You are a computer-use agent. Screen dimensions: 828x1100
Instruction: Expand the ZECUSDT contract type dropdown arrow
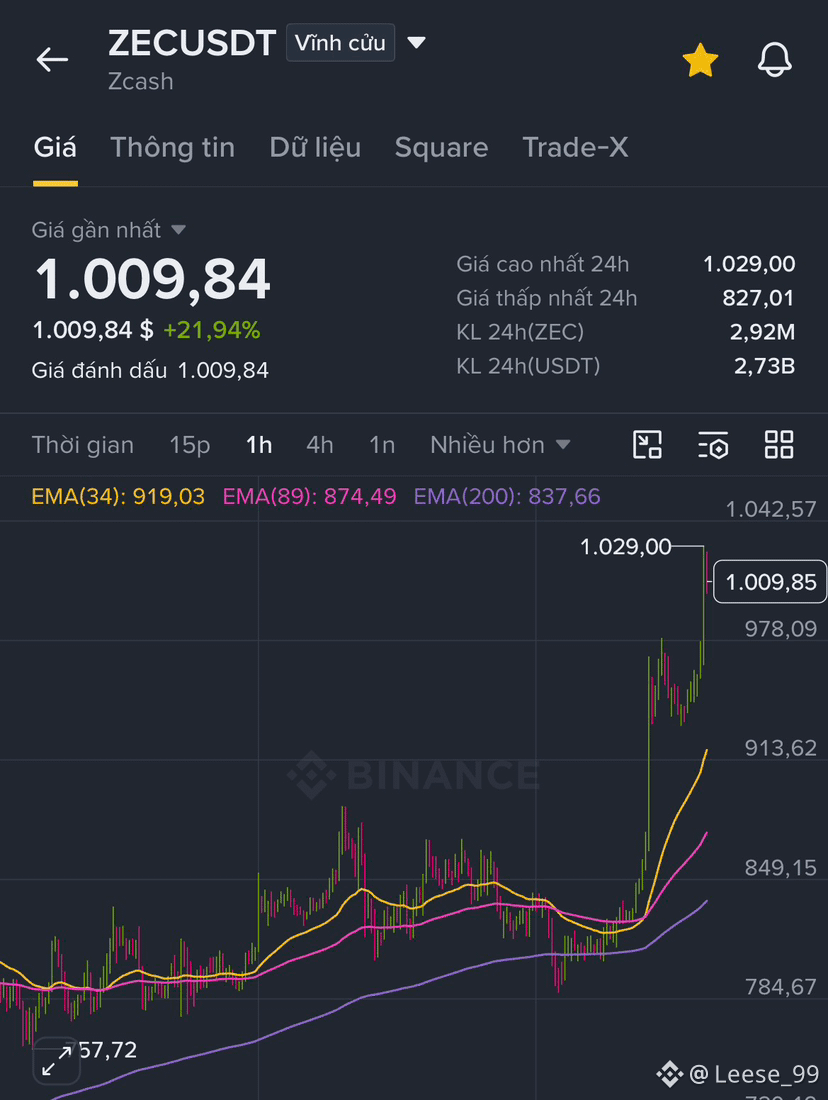coord(417,43)
